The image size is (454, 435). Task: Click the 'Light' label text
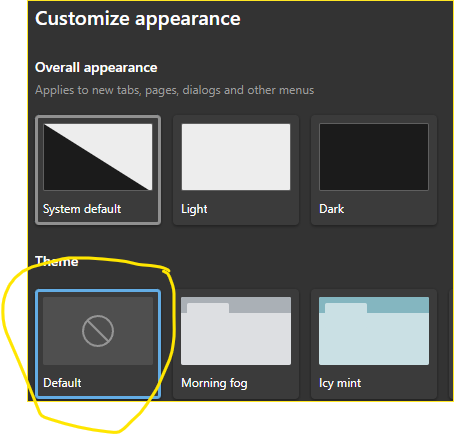click(194, 209)
